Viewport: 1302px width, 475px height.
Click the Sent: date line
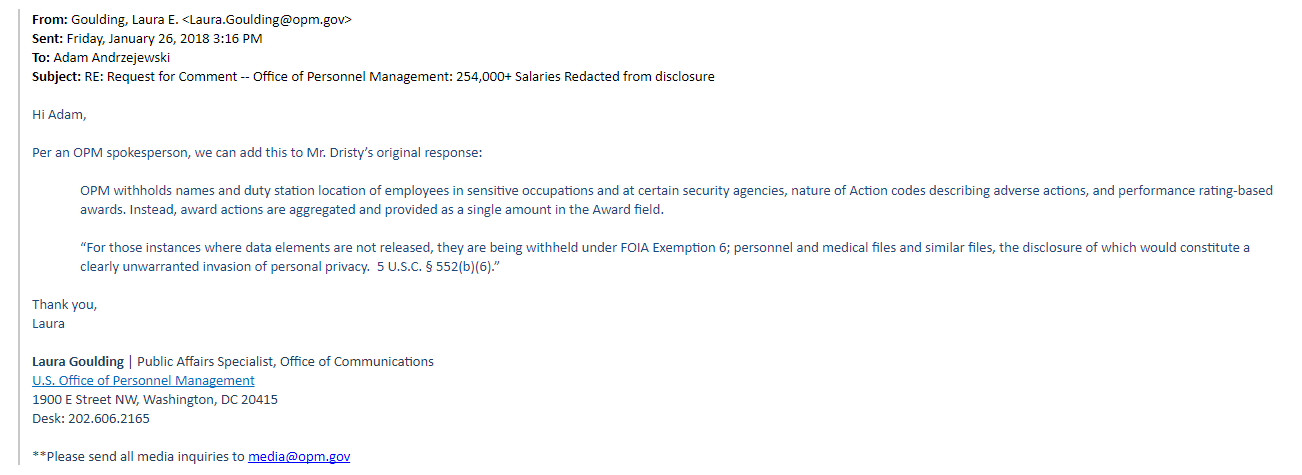(147, 38)
